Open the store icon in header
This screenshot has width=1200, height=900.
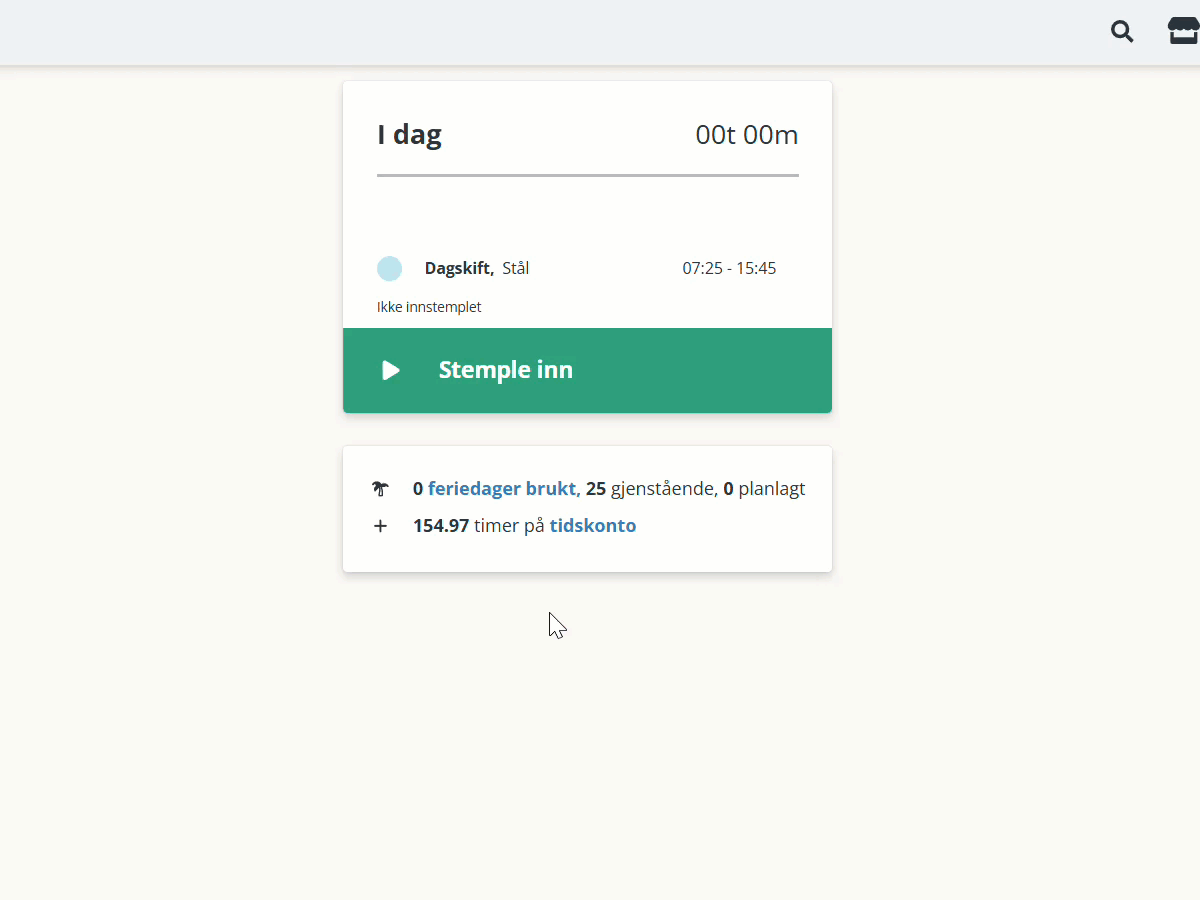[x=1184, y=31]
